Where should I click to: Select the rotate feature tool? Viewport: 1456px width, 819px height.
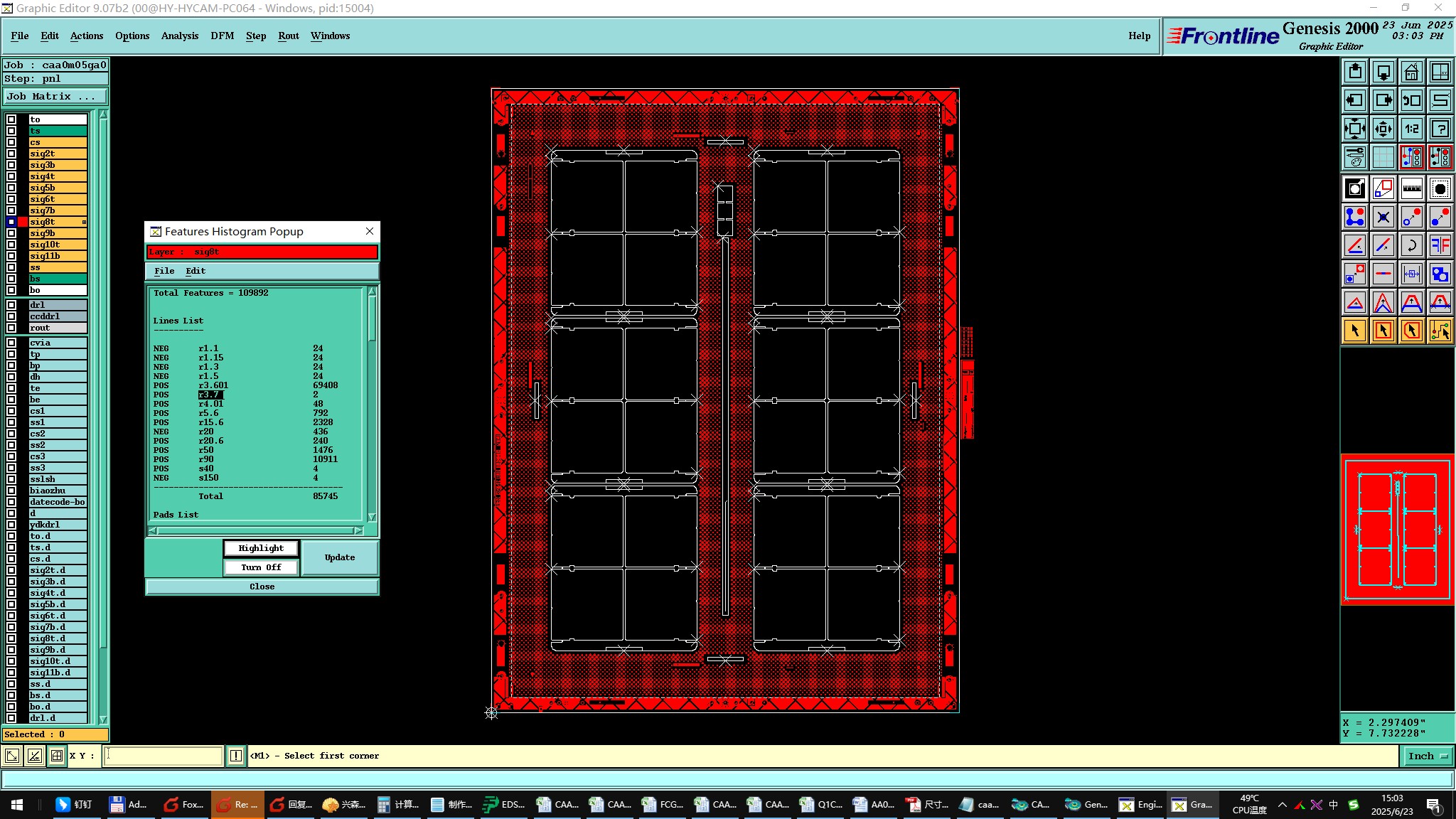coord(1411,245)
